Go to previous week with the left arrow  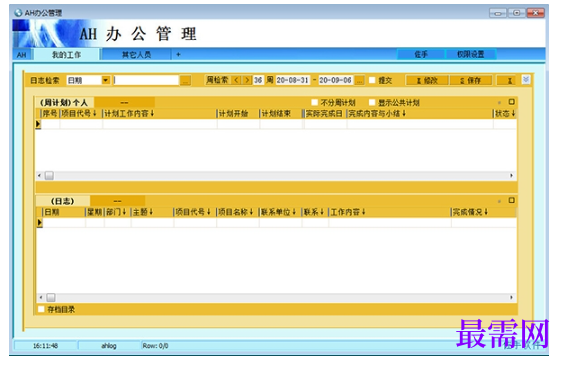click(236, 80)
